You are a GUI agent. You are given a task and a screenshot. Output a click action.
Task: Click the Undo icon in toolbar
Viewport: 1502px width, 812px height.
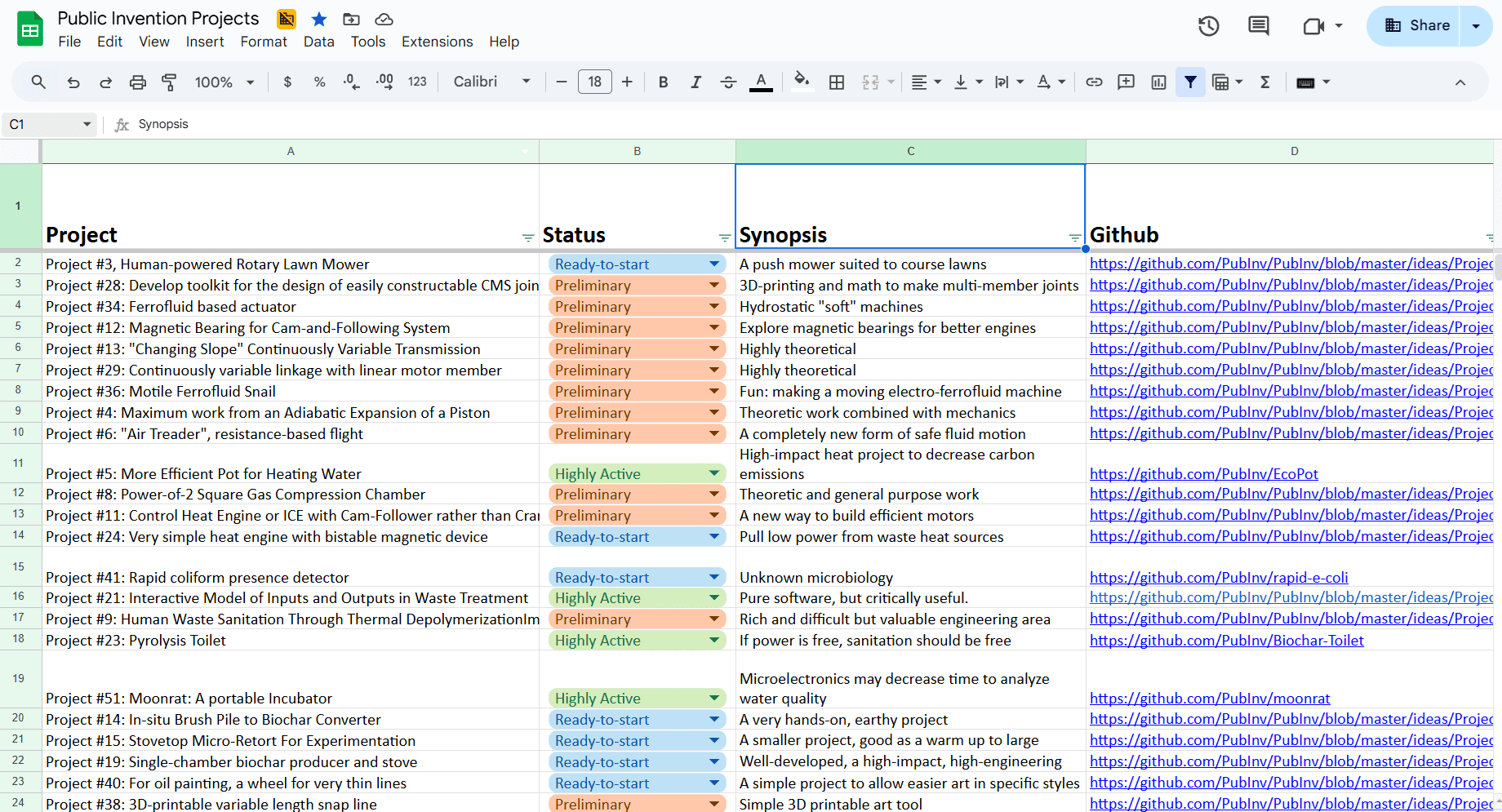73,82
